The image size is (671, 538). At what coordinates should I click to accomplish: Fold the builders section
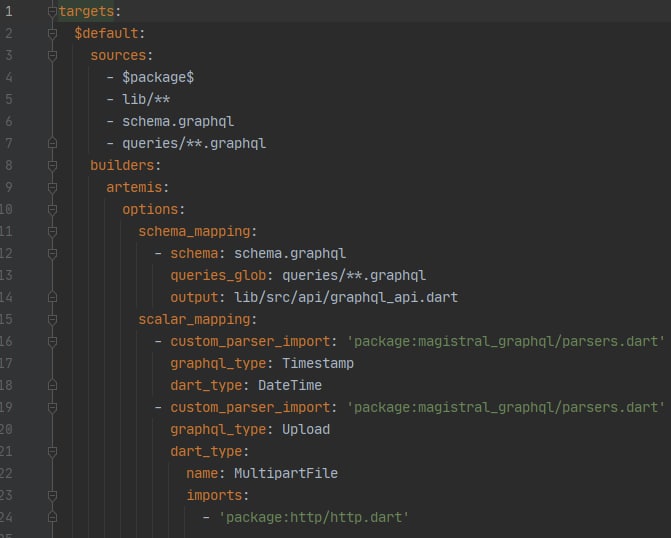pyautogui.click(x=52, y=166)
